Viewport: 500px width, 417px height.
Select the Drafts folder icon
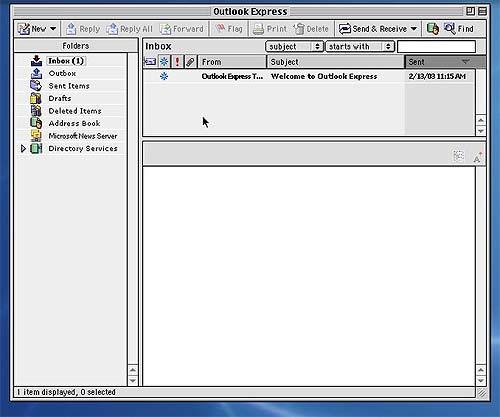[36, 98]
